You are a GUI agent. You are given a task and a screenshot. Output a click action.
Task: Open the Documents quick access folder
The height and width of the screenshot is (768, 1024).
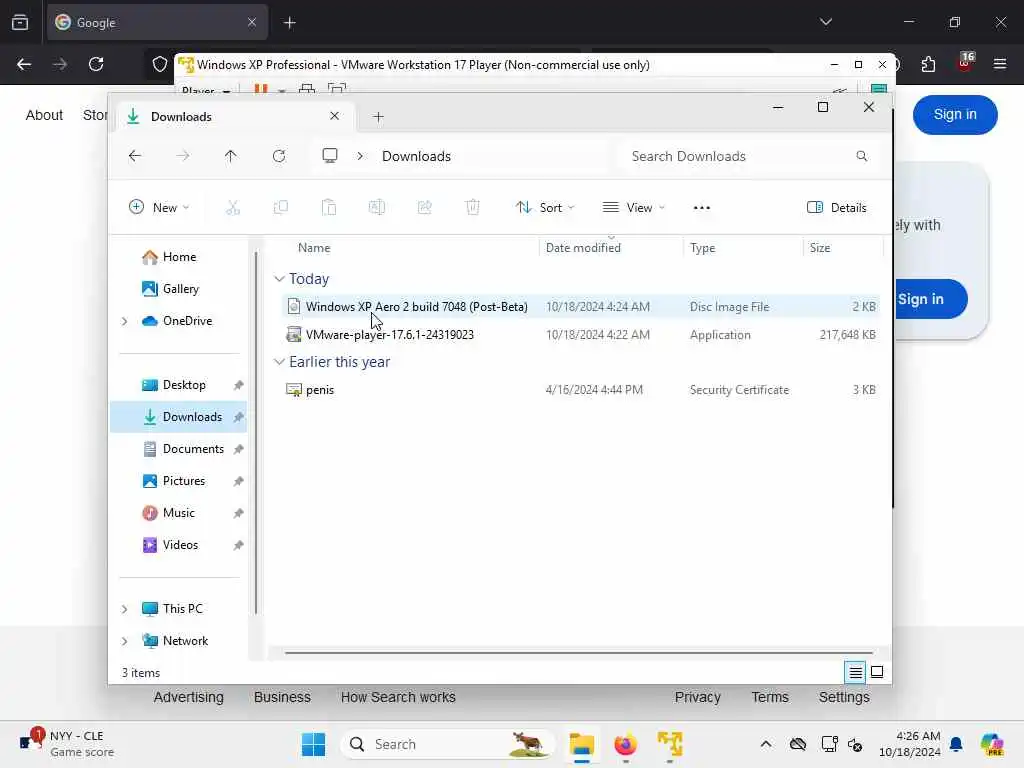178,449
